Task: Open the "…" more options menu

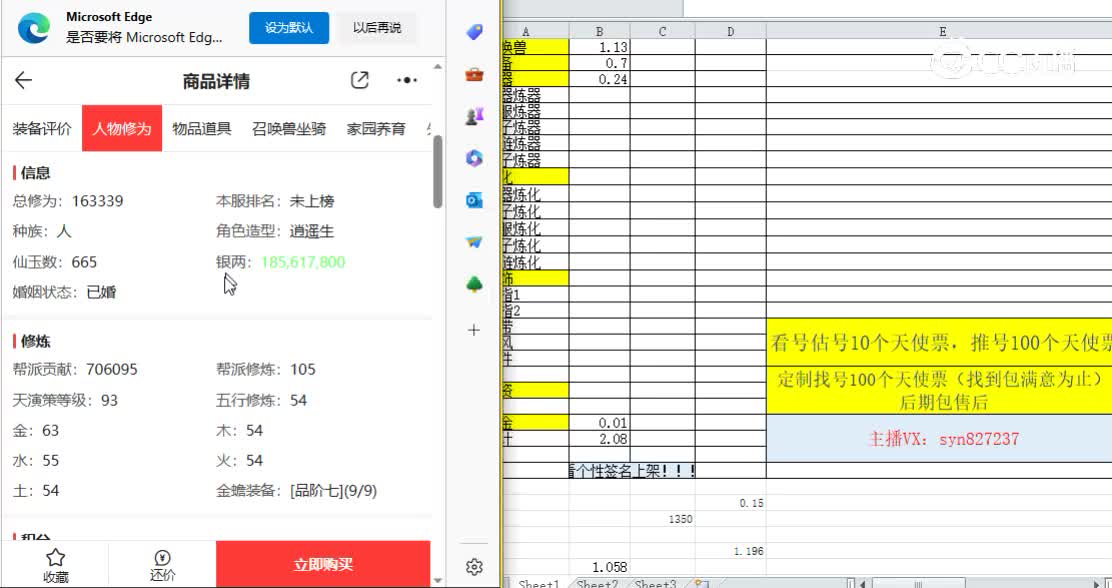Action: click(x=404, y=80)
